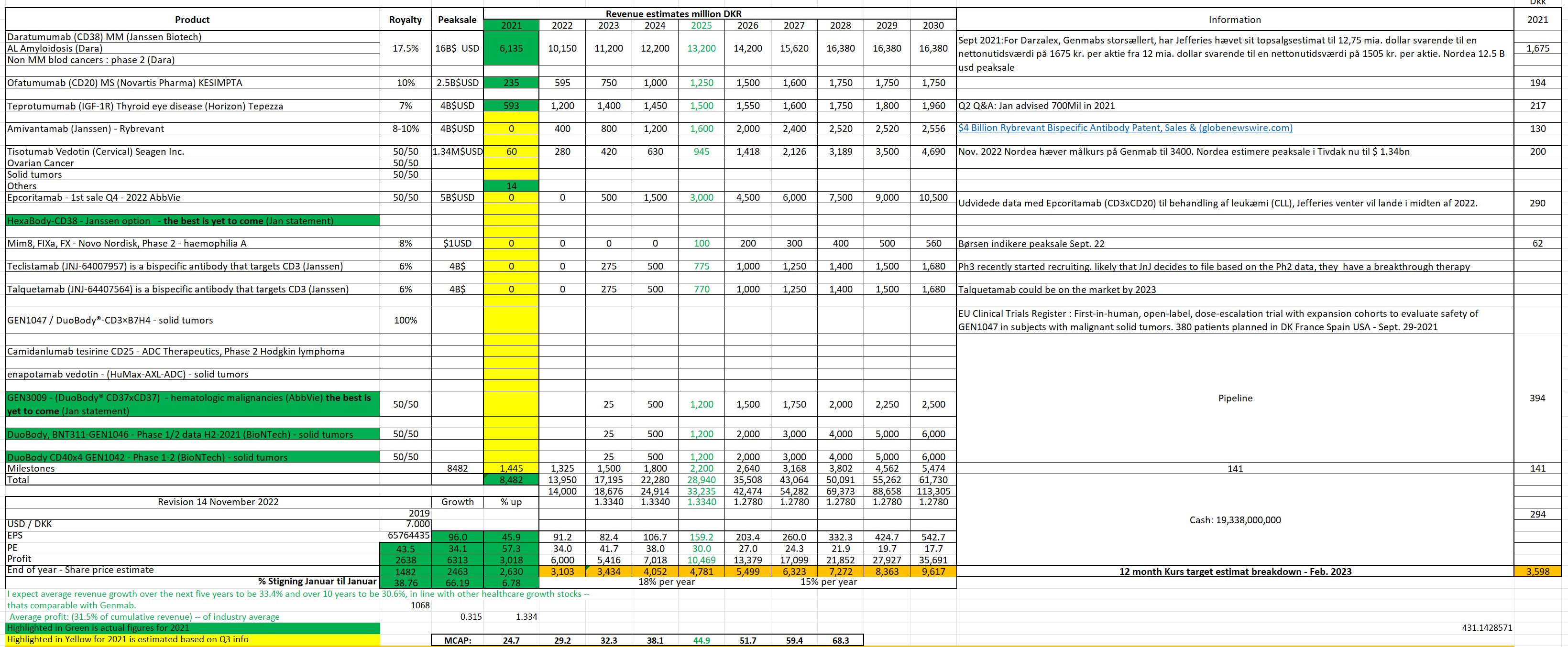This screenshot has width=1568, height=647.
Task: Select the orange 3,598 Kurs target cell
Action: pyautogui.click(x=1537, y=572)
